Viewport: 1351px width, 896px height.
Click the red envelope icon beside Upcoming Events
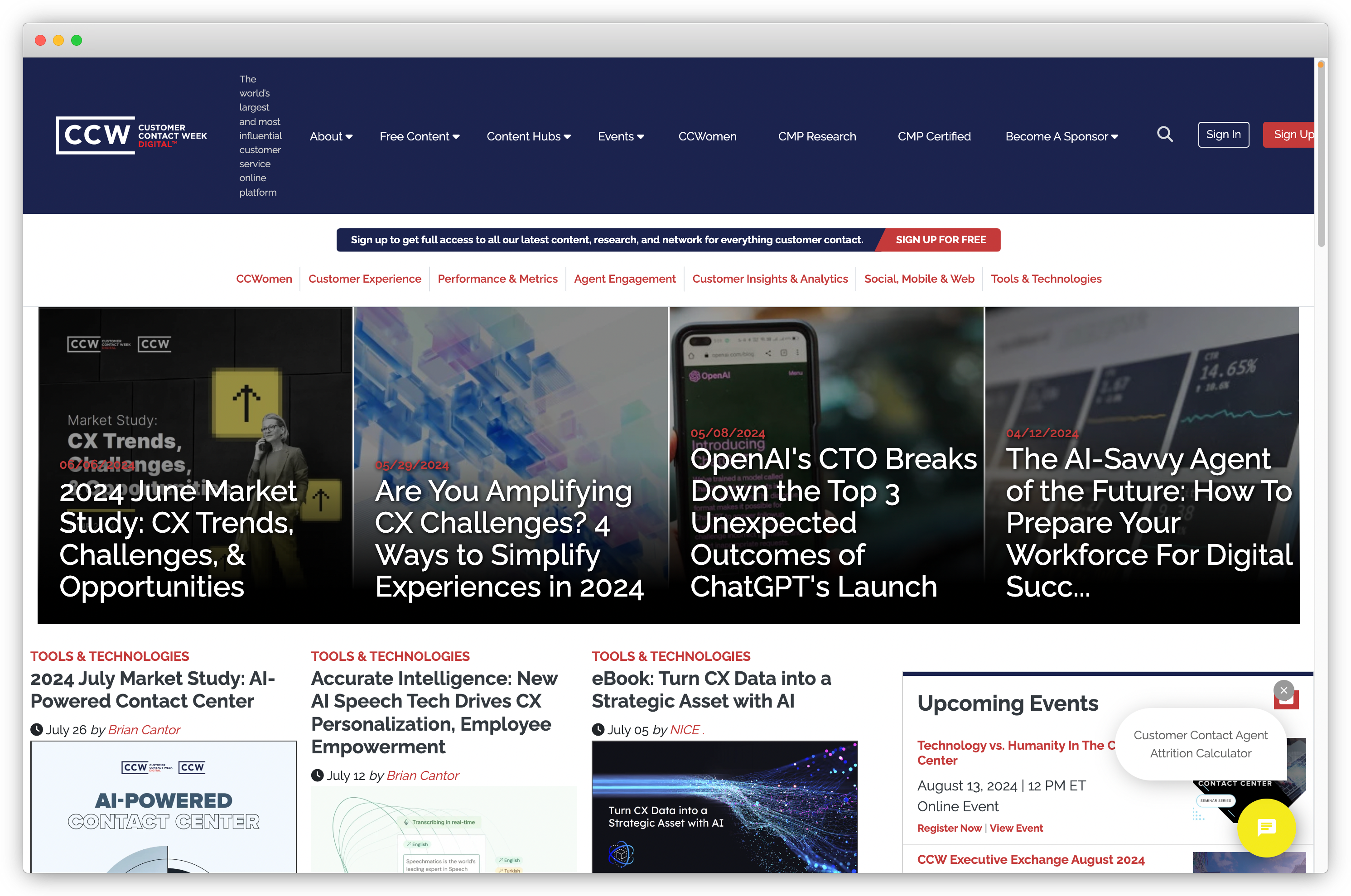(1287, 702)
